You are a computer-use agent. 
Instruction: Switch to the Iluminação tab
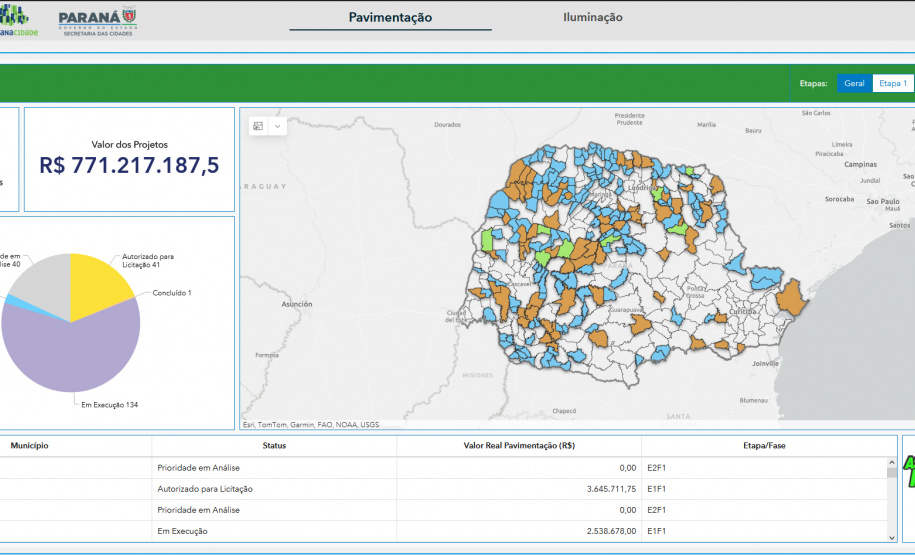click(x=592, y=17)
